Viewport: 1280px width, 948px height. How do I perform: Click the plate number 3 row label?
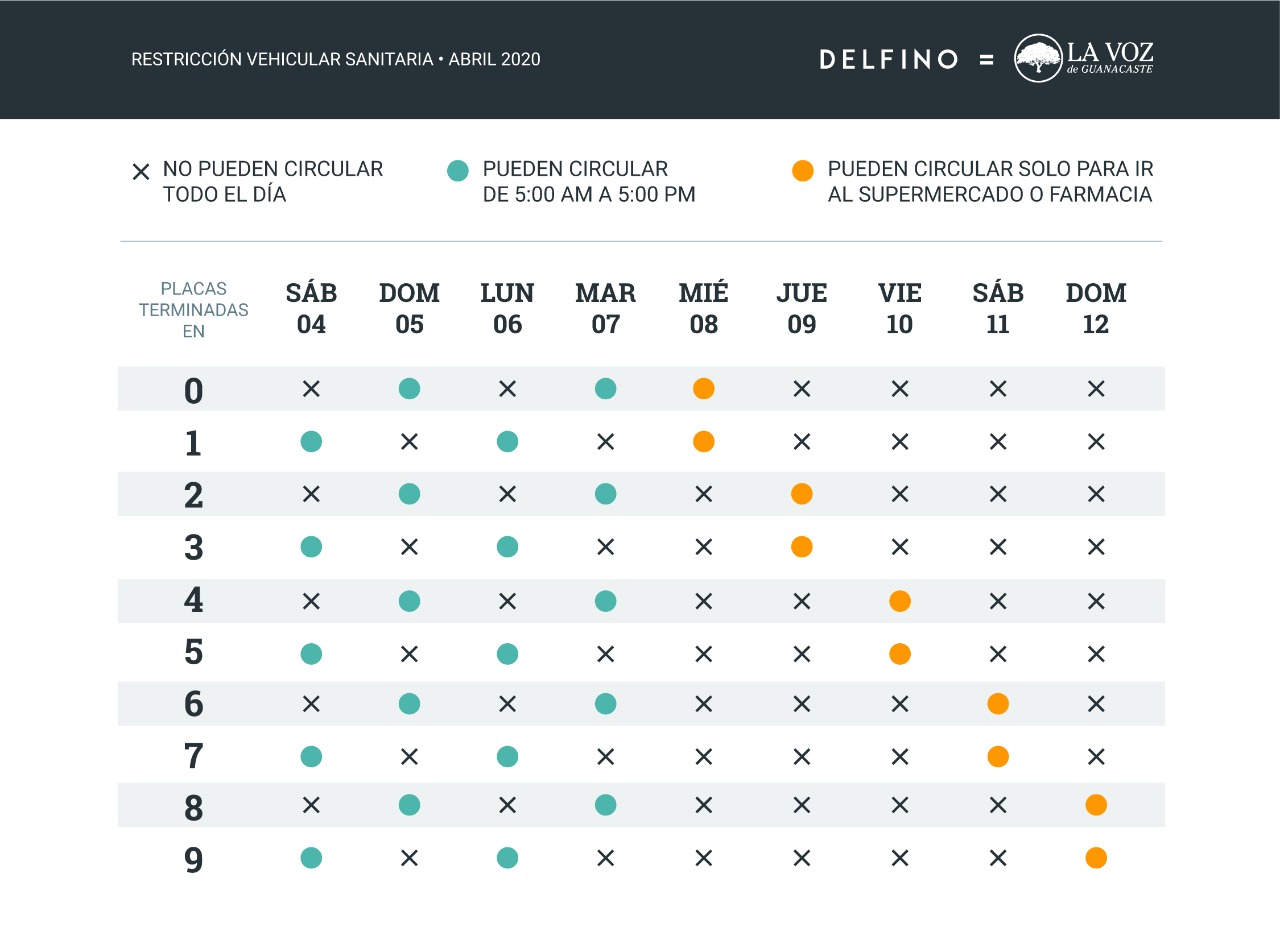(193, 548)
